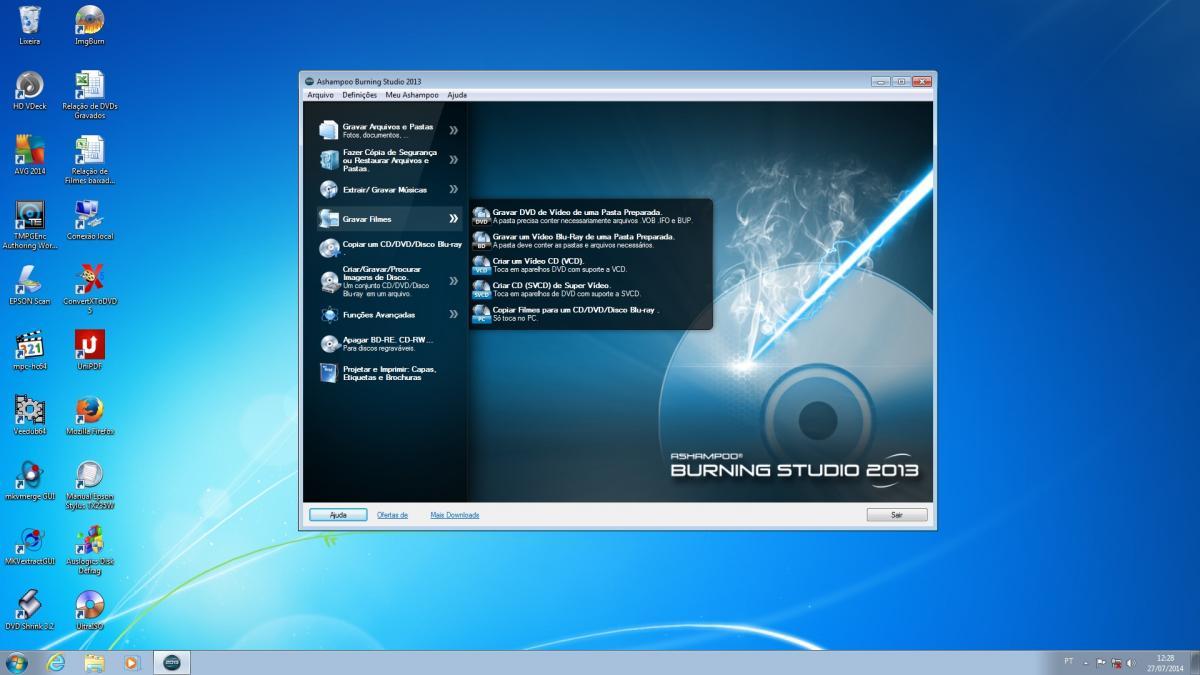Open the Funções Avançadas atom icon
This screenshot has width=1200, height=675.
point(328,314)
